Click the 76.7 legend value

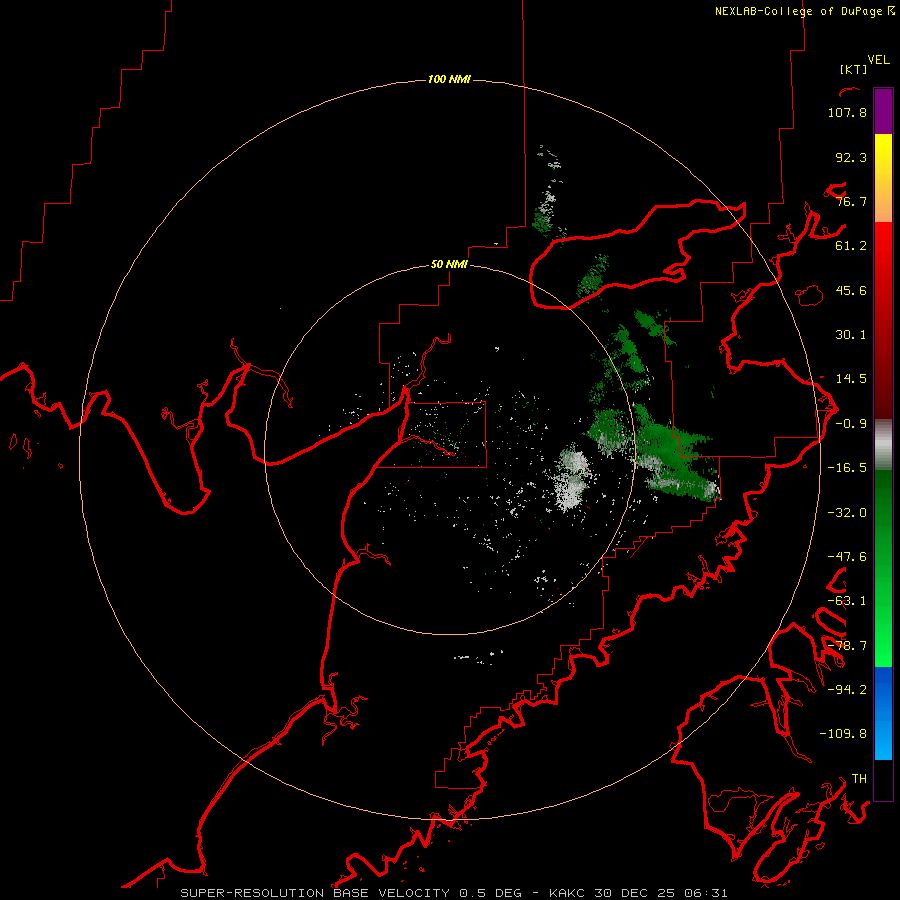coord(851,201)
